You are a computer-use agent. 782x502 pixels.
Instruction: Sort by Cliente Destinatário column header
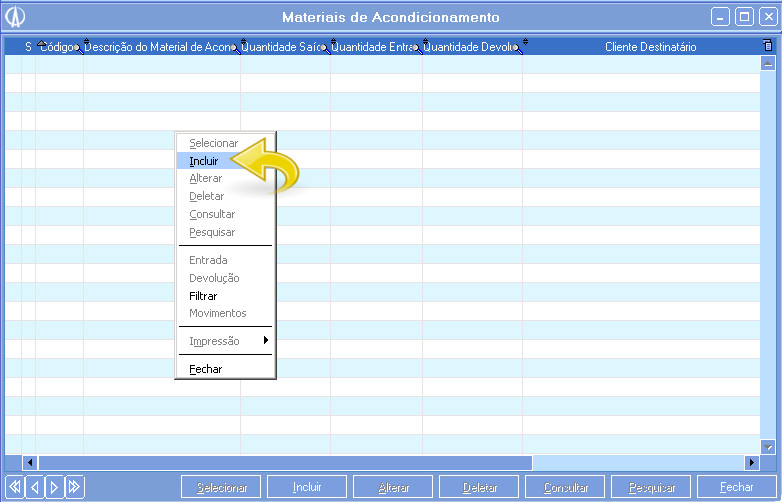click(650, 47)
